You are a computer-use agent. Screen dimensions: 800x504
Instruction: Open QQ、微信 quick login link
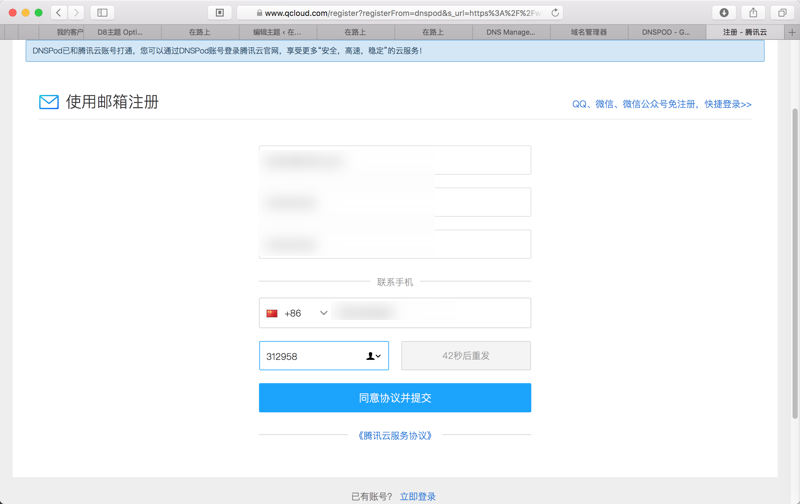(x=662, y=104)
